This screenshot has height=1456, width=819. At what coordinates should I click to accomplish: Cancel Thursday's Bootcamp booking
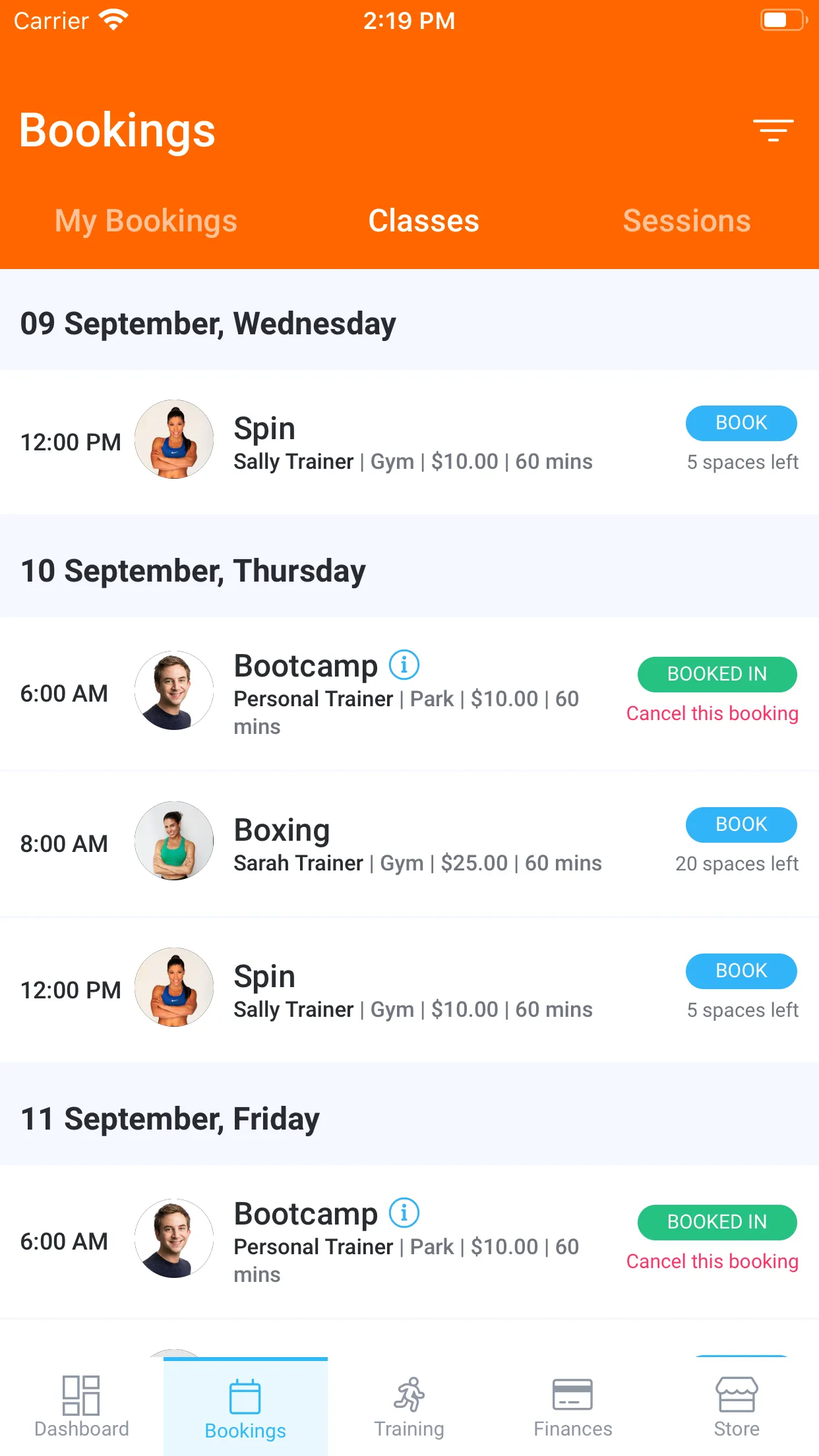coord(712,713)
